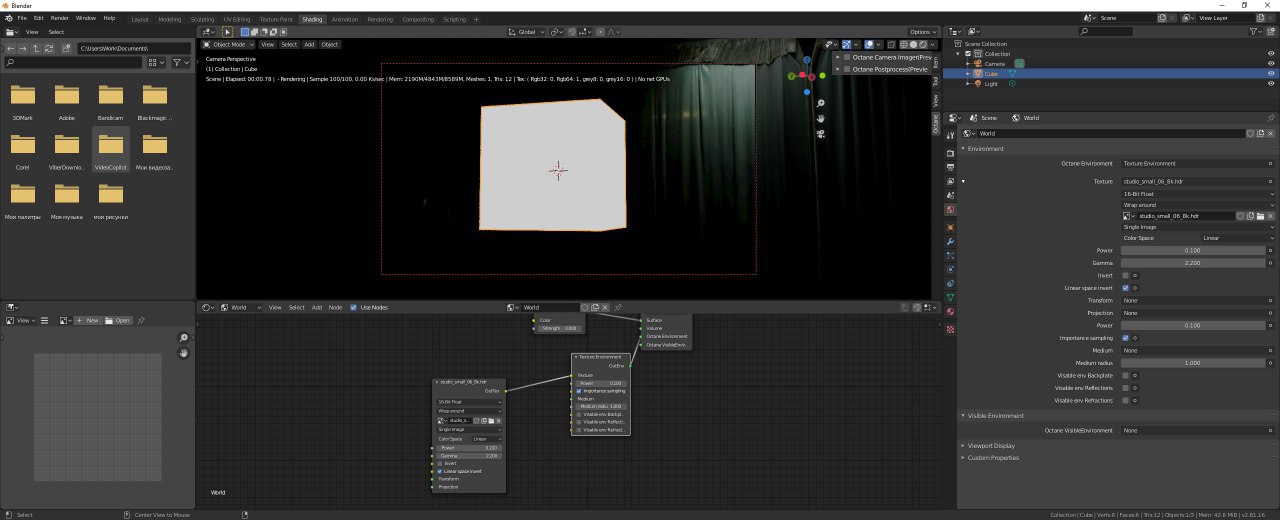Open the World properties tab

point(950,211)
